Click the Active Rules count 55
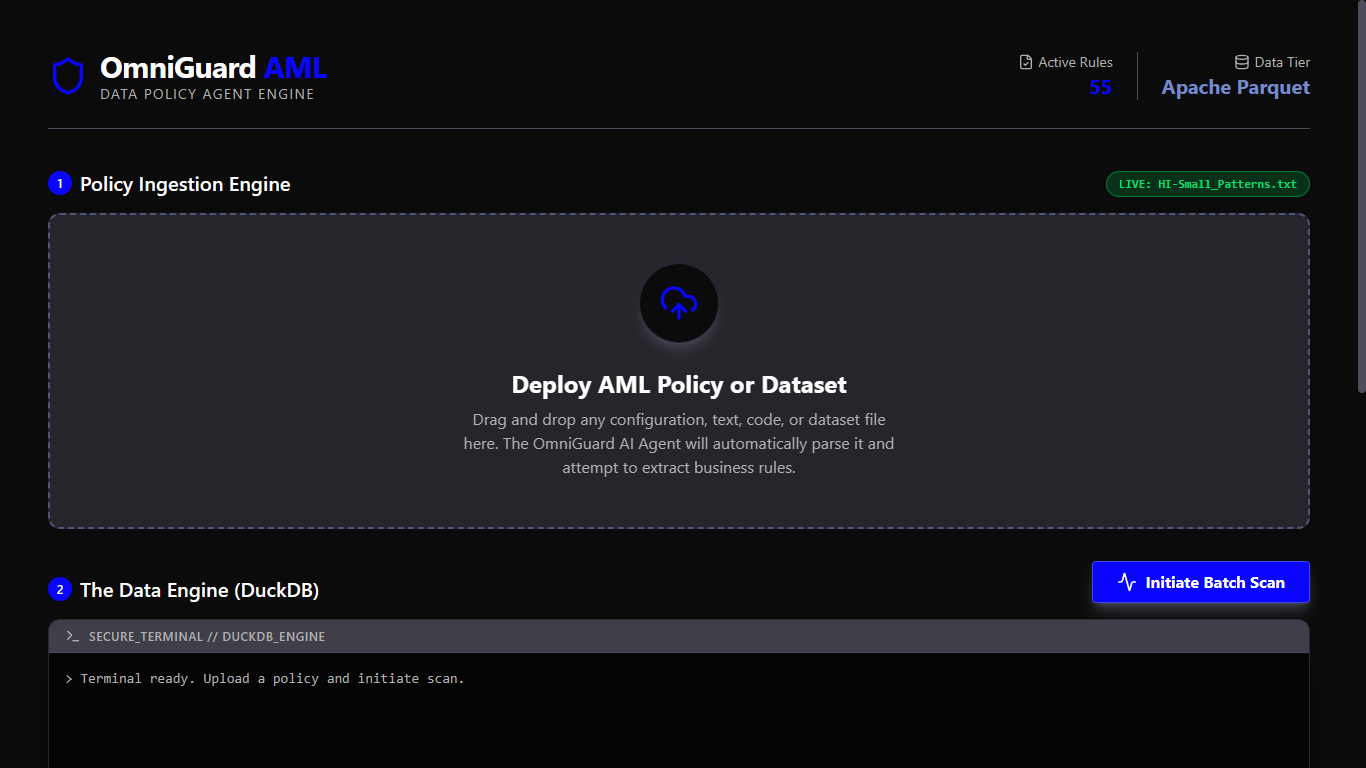The image size is (1366, 768). [x=1100, y=88]
